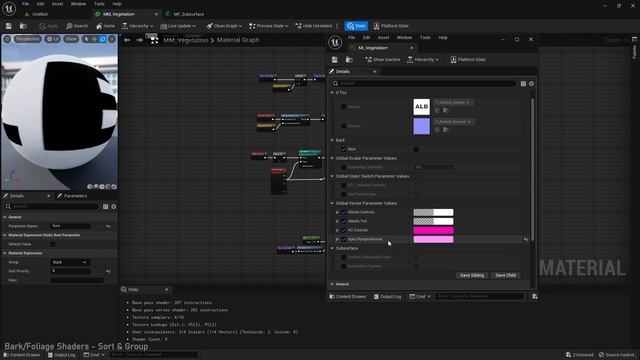Image resolution: width=640 pixels, height=360 pixels.
Task: Click the use selected icon under the Albedo dropdown
Action: click(437, 110)
